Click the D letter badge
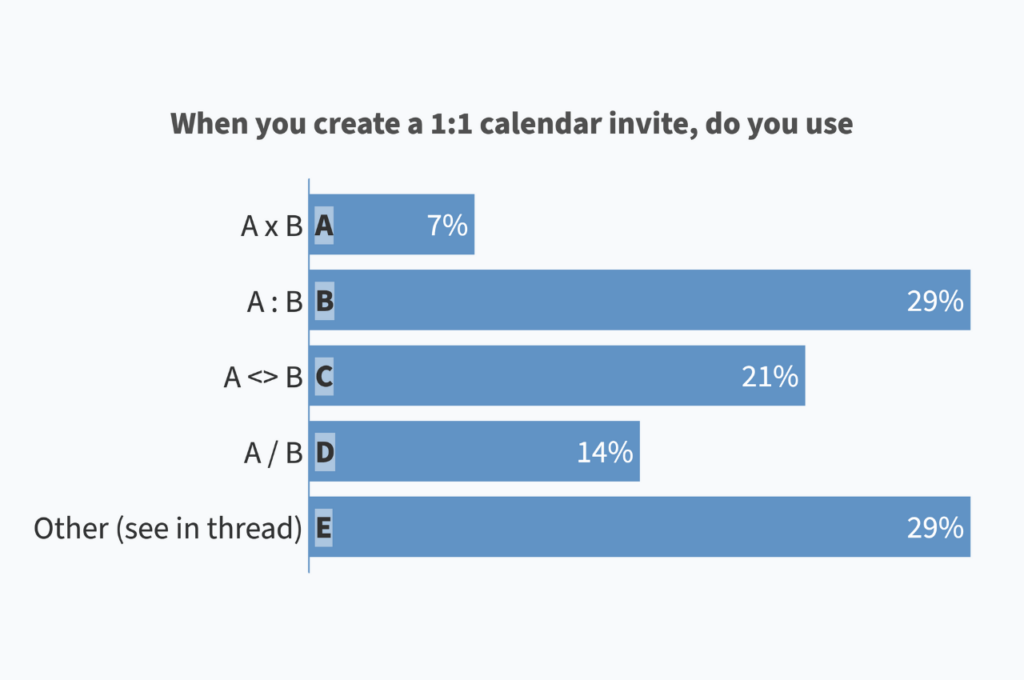1024x680 pixels. click(x=325, y=452)
